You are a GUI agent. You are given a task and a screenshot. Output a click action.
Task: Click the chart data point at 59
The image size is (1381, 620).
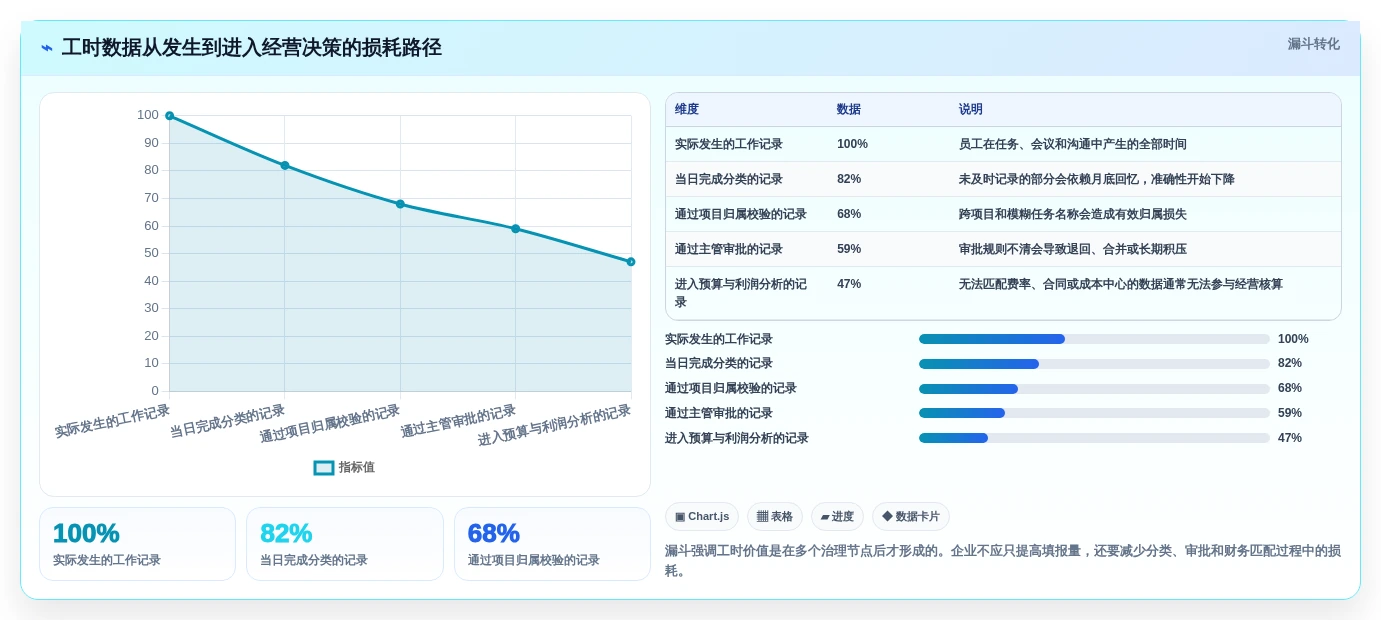(516, 229)
